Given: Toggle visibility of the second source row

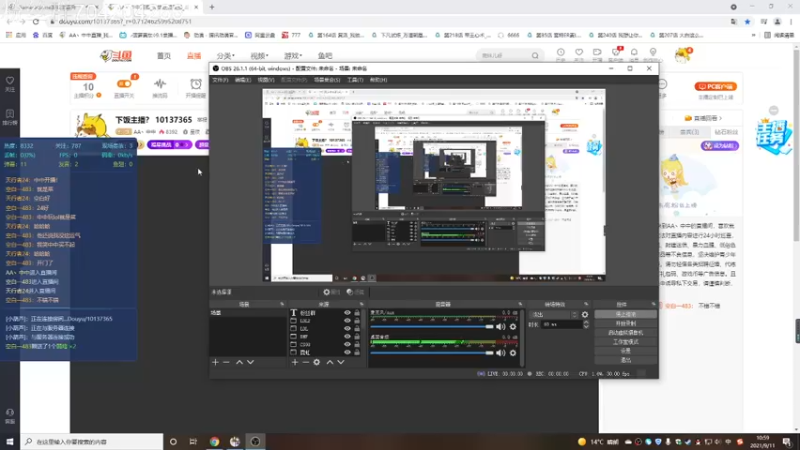Looking at the screenshot, I should (347, 321).
